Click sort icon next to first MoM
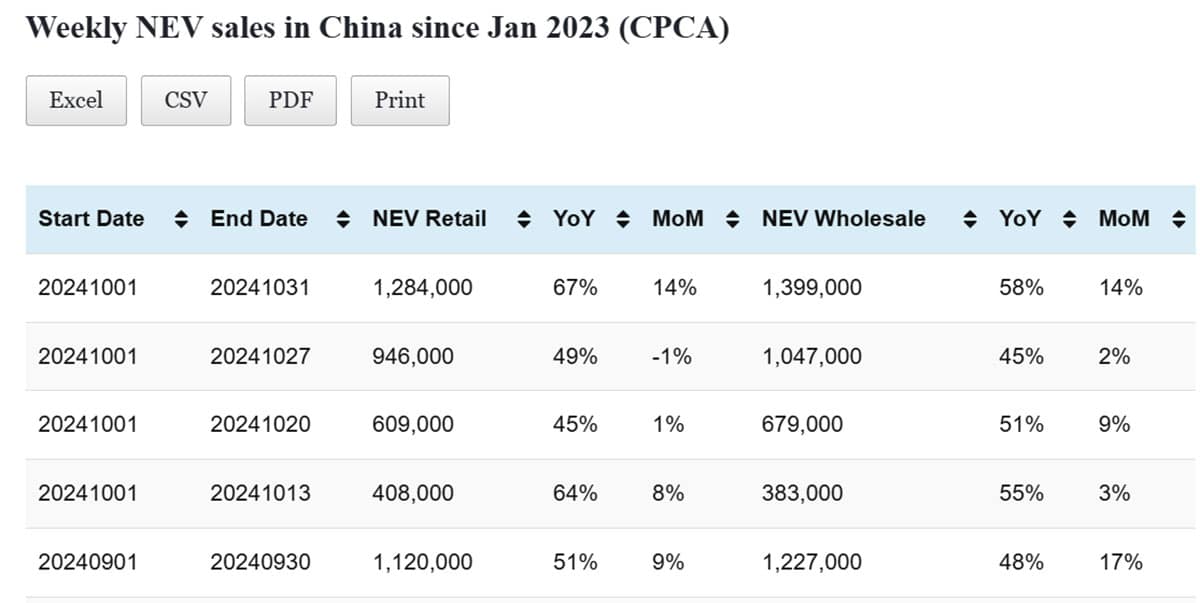This screenshot has height=603, width=1200. pos(732,219)
